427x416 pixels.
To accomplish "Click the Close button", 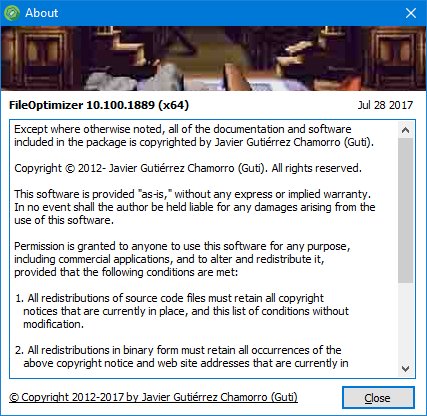I will [378, 398].
